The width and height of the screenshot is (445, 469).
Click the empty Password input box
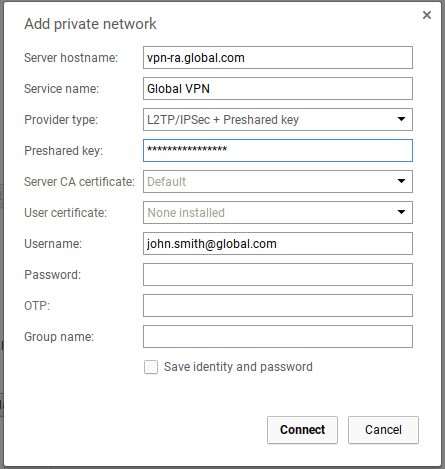(x=278, y=274)
